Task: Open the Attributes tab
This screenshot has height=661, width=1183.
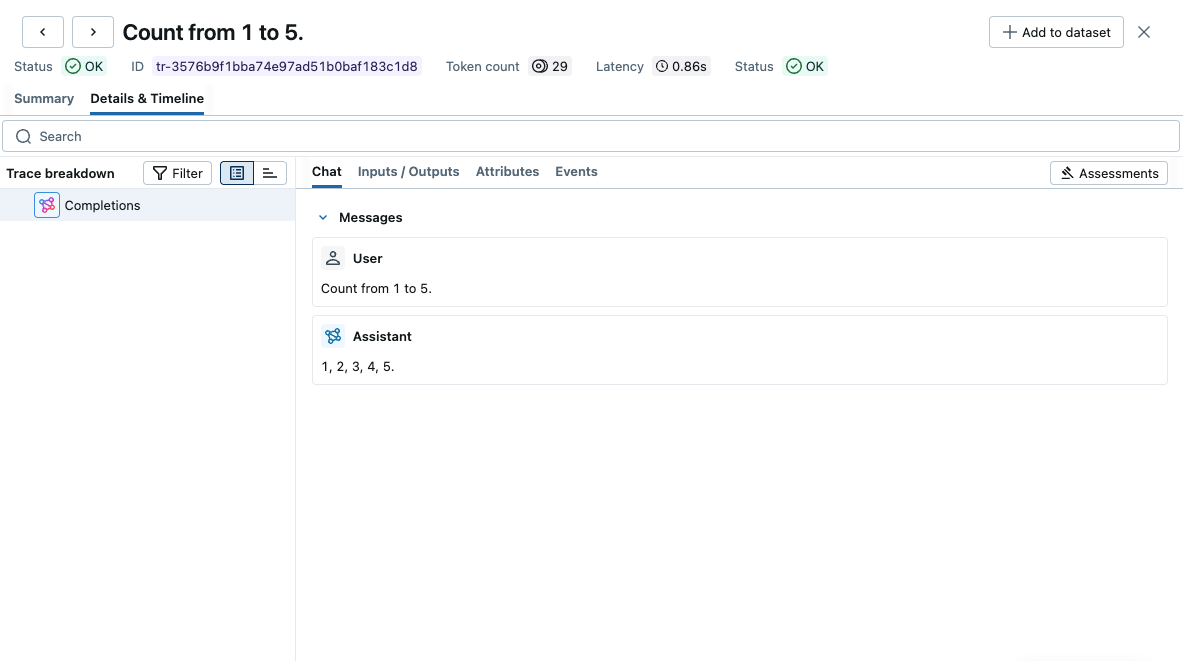Action: 507,171
